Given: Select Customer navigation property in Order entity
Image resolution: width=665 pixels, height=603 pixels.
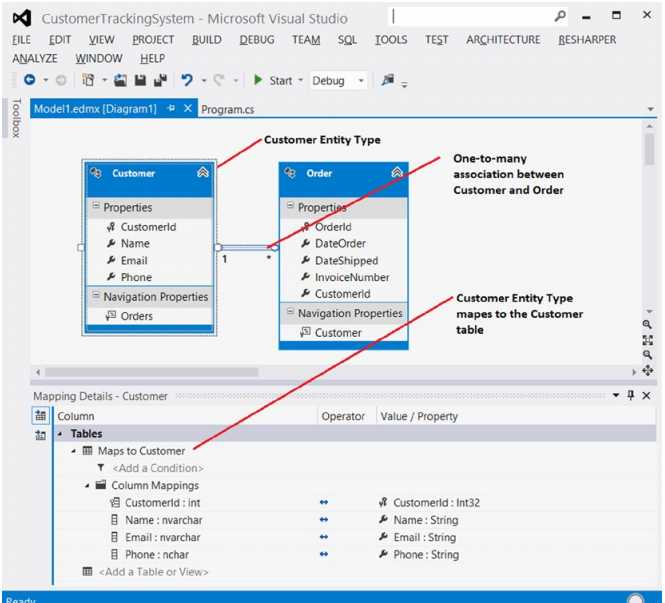Looking at the screenshot, I should point(338,333).
